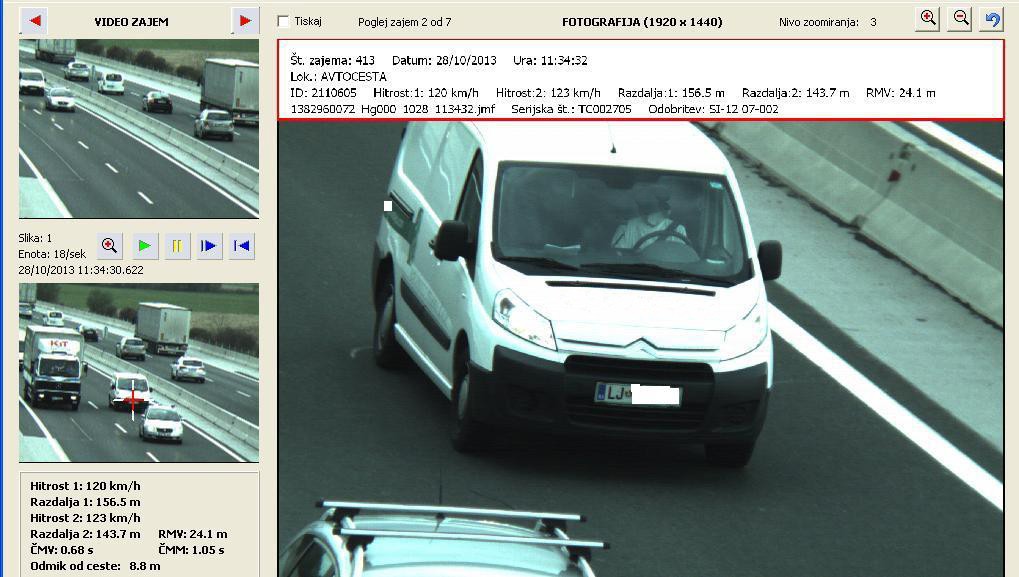Select the upper video frame thumbnail
Screen dimensions: 1019x577
[139, 129]
